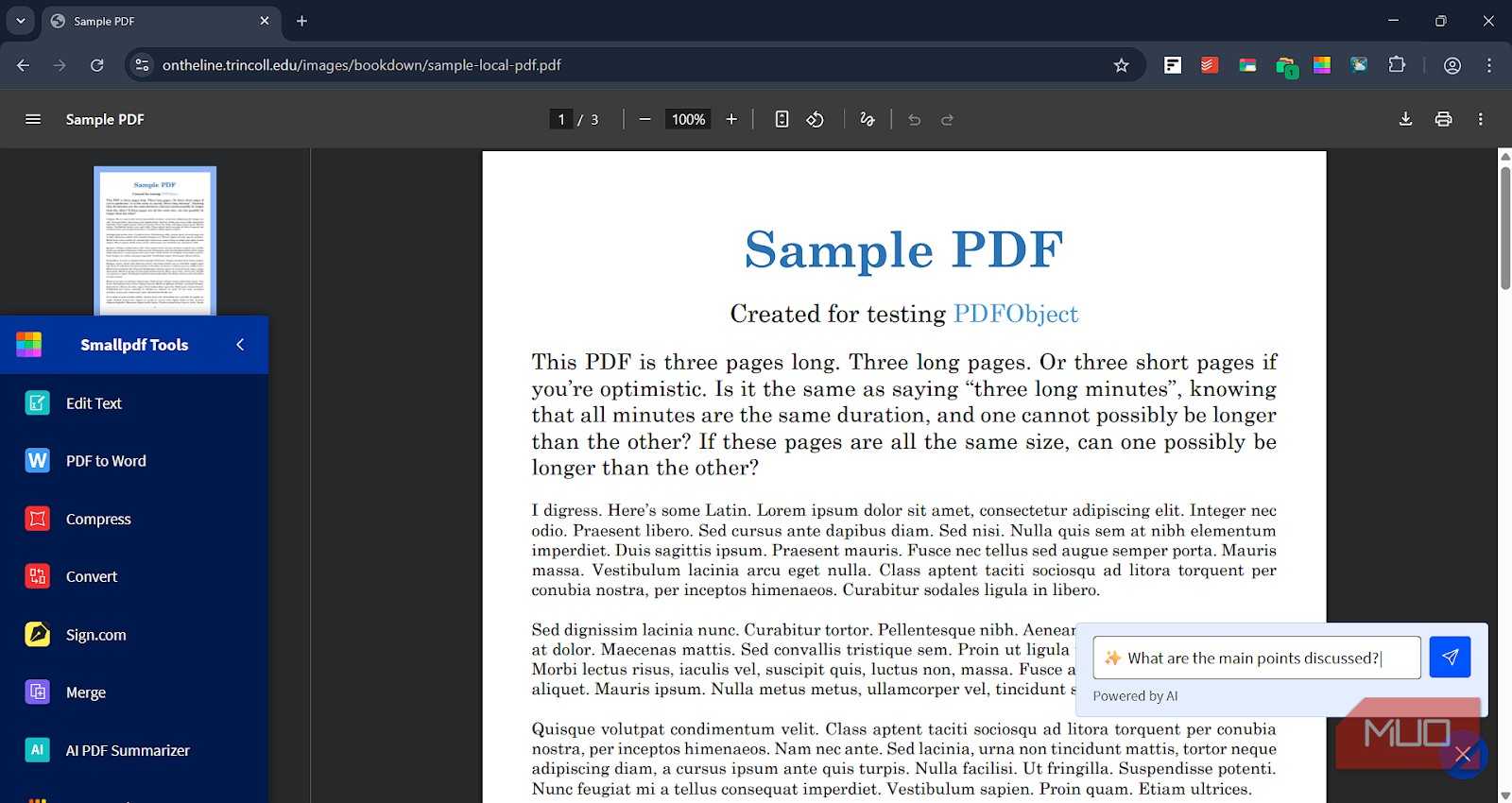Image resolution: width=1512 pixels, height=803 pixels.
Task: Click the redo arrow in PDF toolbar
Action: [947, 119]
